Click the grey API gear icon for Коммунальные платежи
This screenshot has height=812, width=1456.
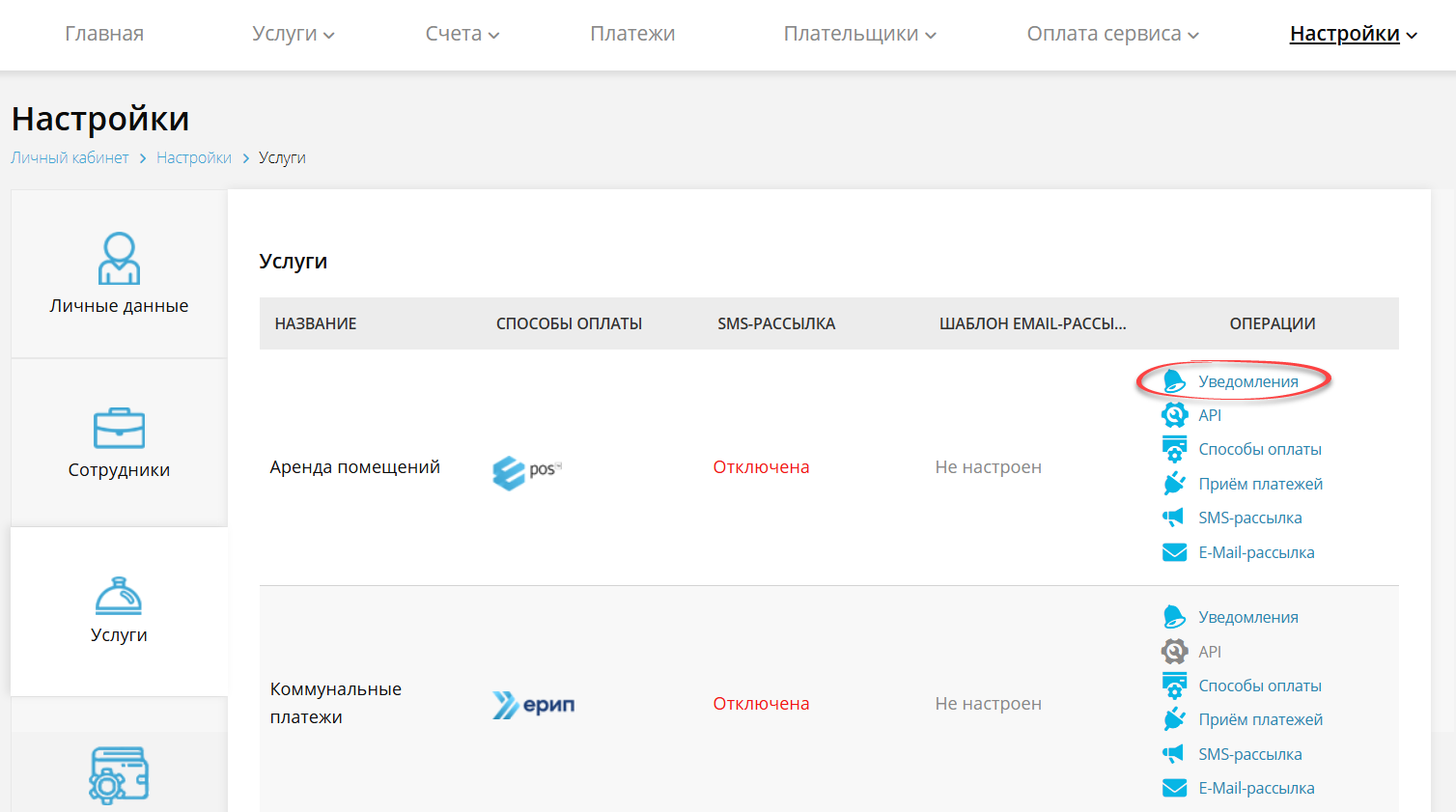click(1174, 652)
